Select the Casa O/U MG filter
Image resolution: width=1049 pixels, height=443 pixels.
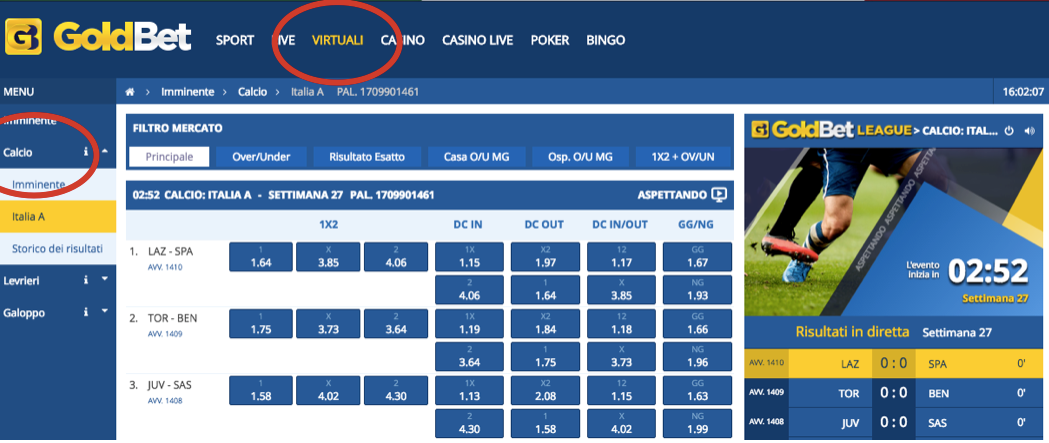(x=476, y=157)
